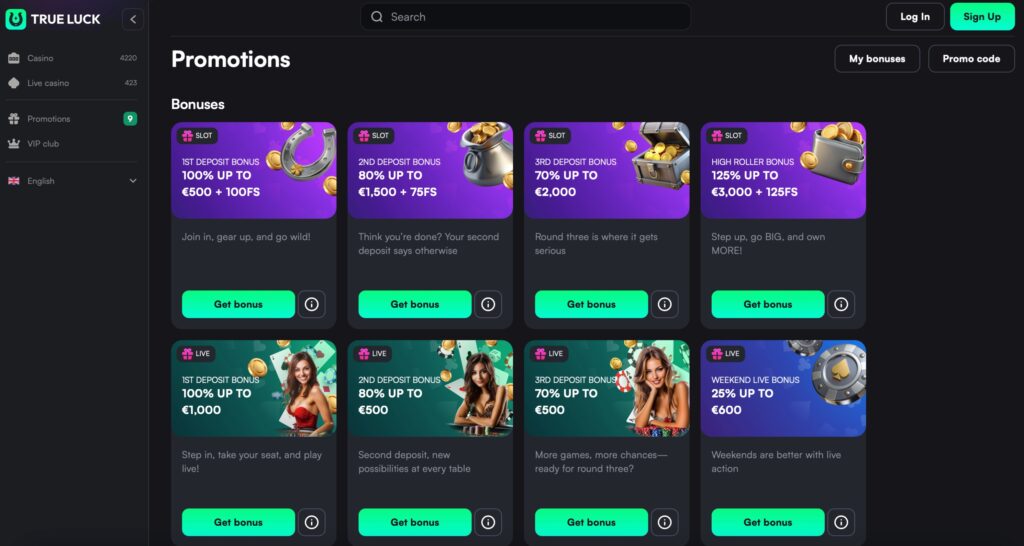View High Roller bonus info icon
The height and width of the screenshot is (546, 1024).
click(841, 304)
